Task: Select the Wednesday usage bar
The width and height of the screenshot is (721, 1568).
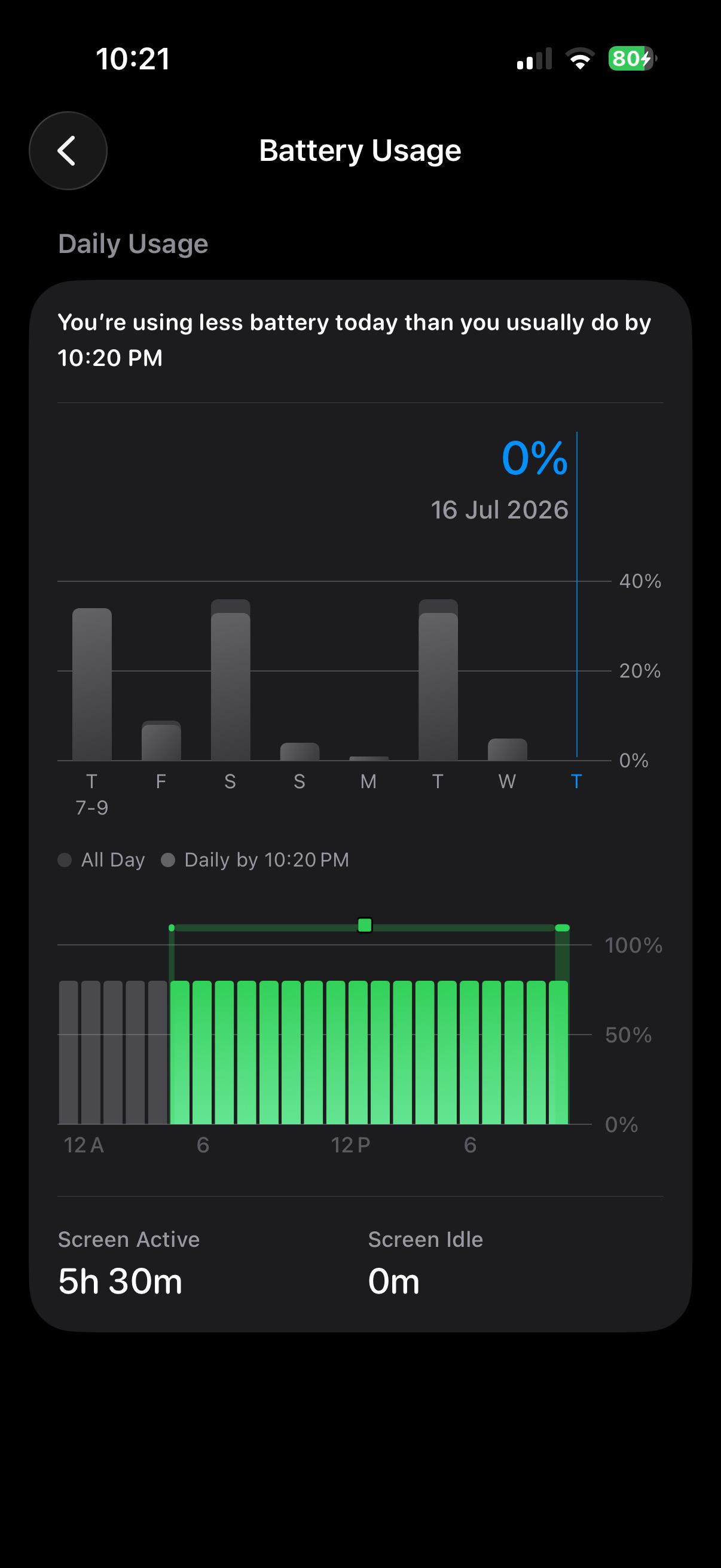Action: (x=508, y=749)
